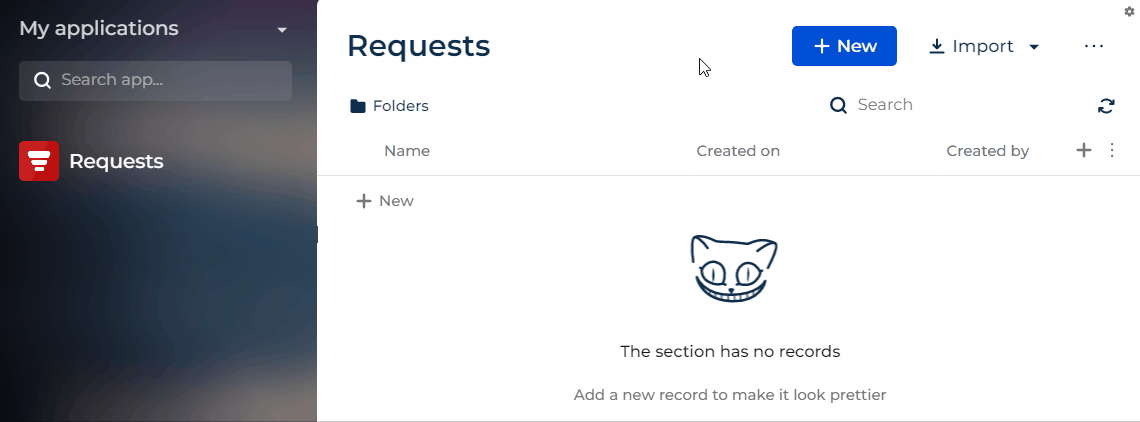The height and width of the screenshot is (422, 1140).
Task: Sort by the Name column header
Action: pyautogui.click(x=407, y=151)
